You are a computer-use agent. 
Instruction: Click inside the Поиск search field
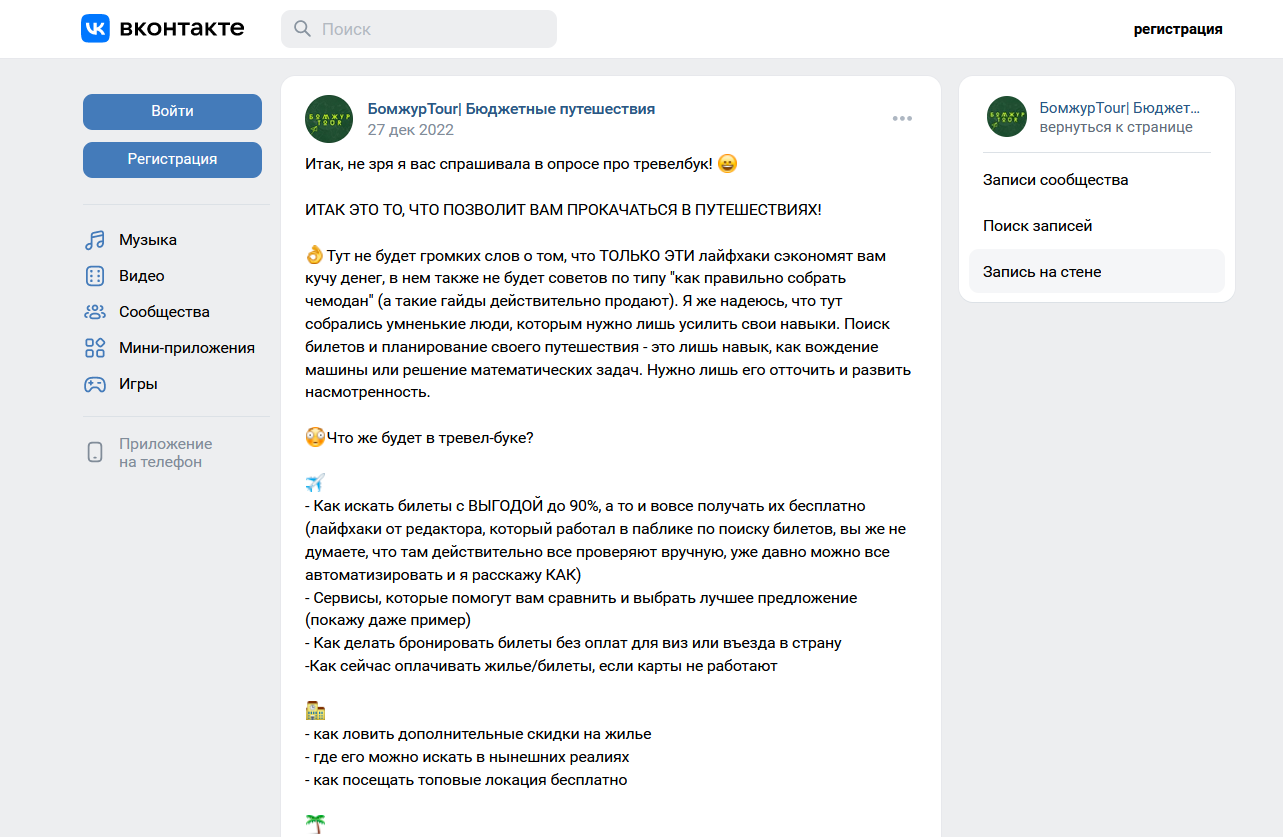coord(430,30)
